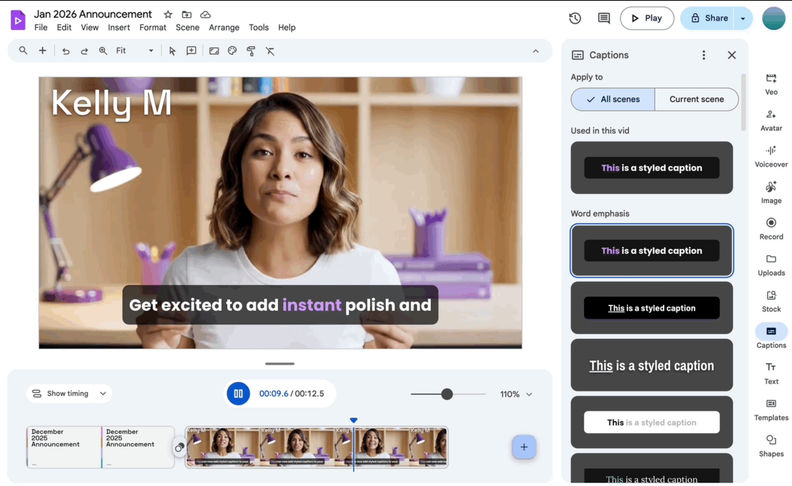Click the clear formatting icon
792x486 pixels.
(270, 51)
